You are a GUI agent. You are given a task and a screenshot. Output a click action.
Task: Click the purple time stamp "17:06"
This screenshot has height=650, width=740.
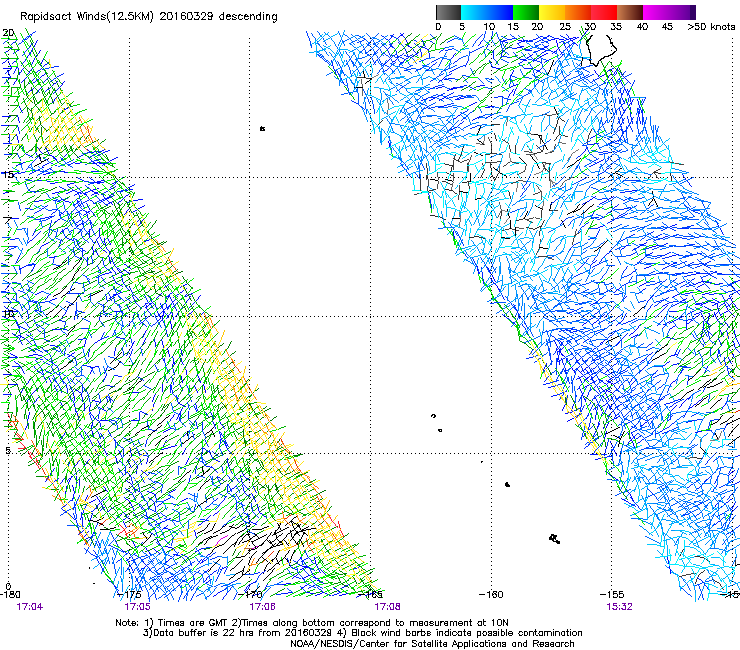click(262, 607)
